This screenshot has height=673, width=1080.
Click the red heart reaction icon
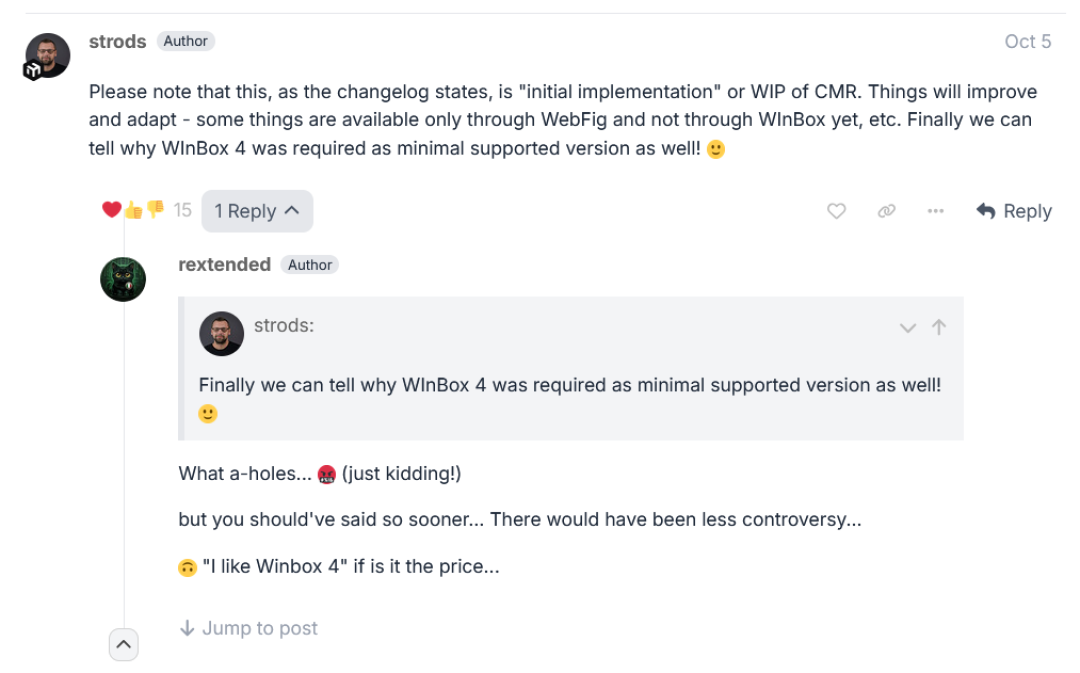point(112,209)
